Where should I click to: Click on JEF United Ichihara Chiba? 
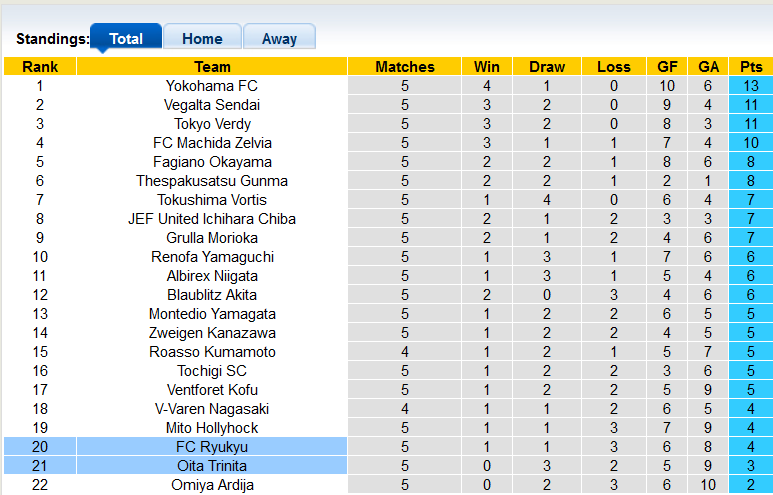click(x=212, y=219)
